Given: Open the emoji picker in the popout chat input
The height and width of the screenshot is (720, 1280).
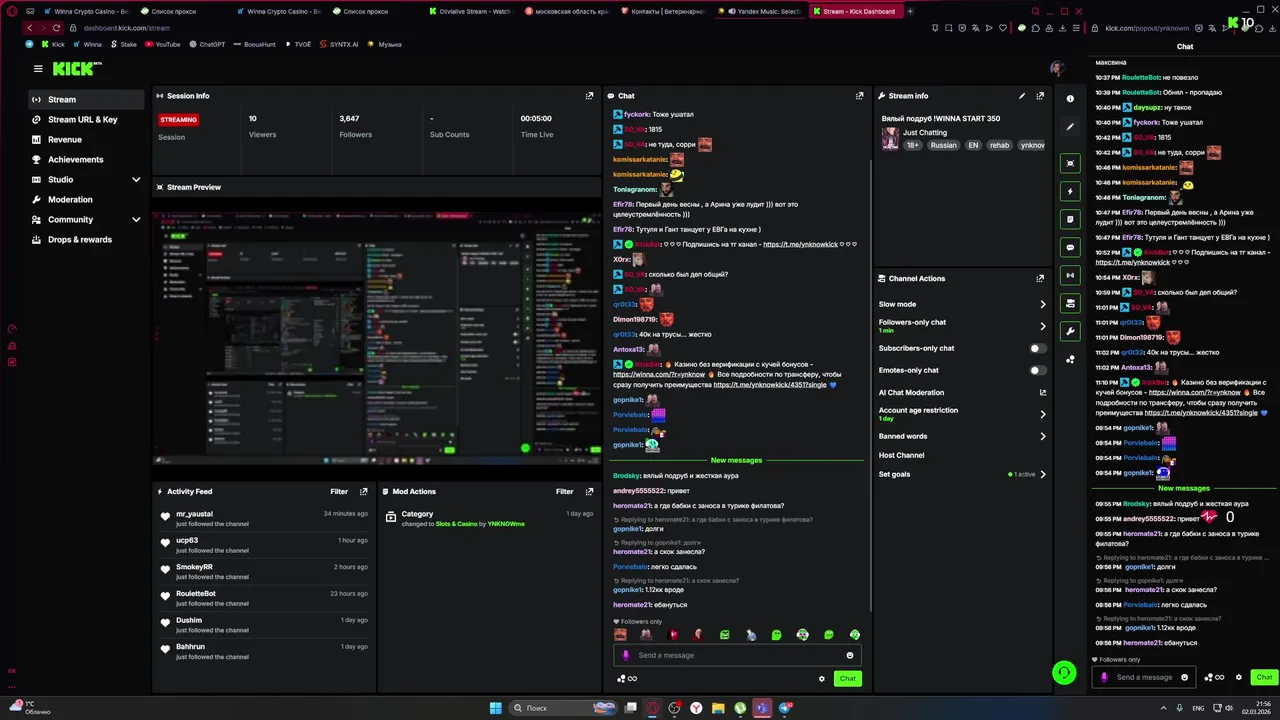Looking at the screenshot, I should [x=1185, y=677].
